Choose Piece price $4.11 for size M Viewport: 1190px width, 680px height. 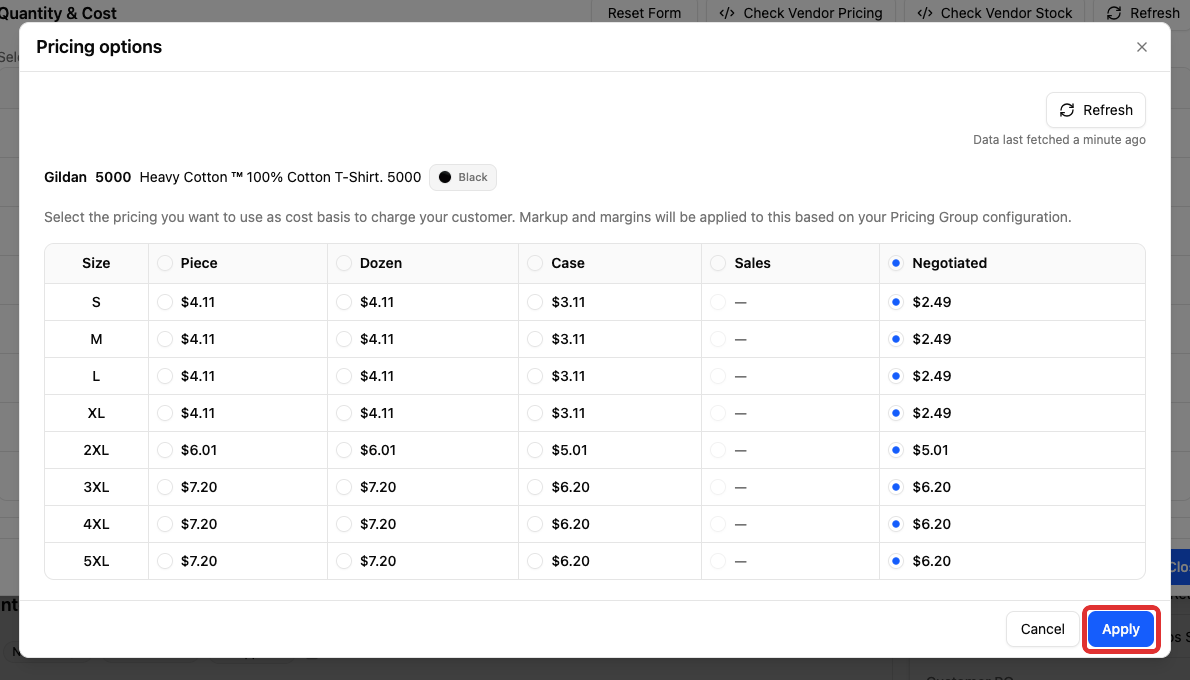(x=165, y=339)
